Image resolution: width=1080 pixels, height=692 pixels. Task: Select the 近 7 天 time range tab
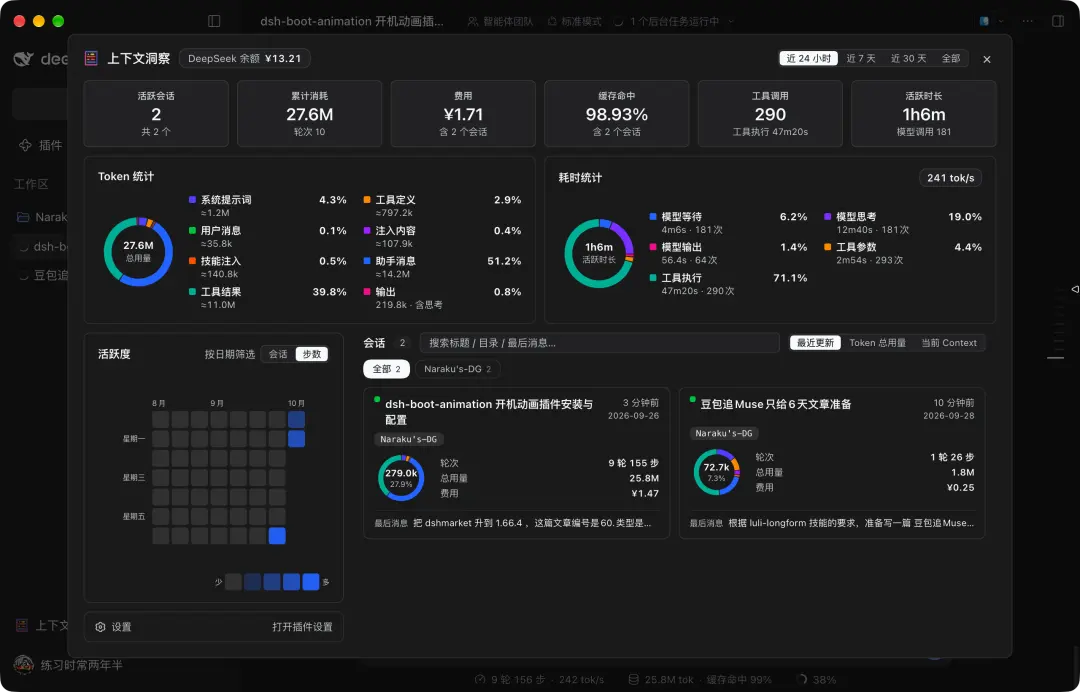pyautogui.click(x=861, y=59)
